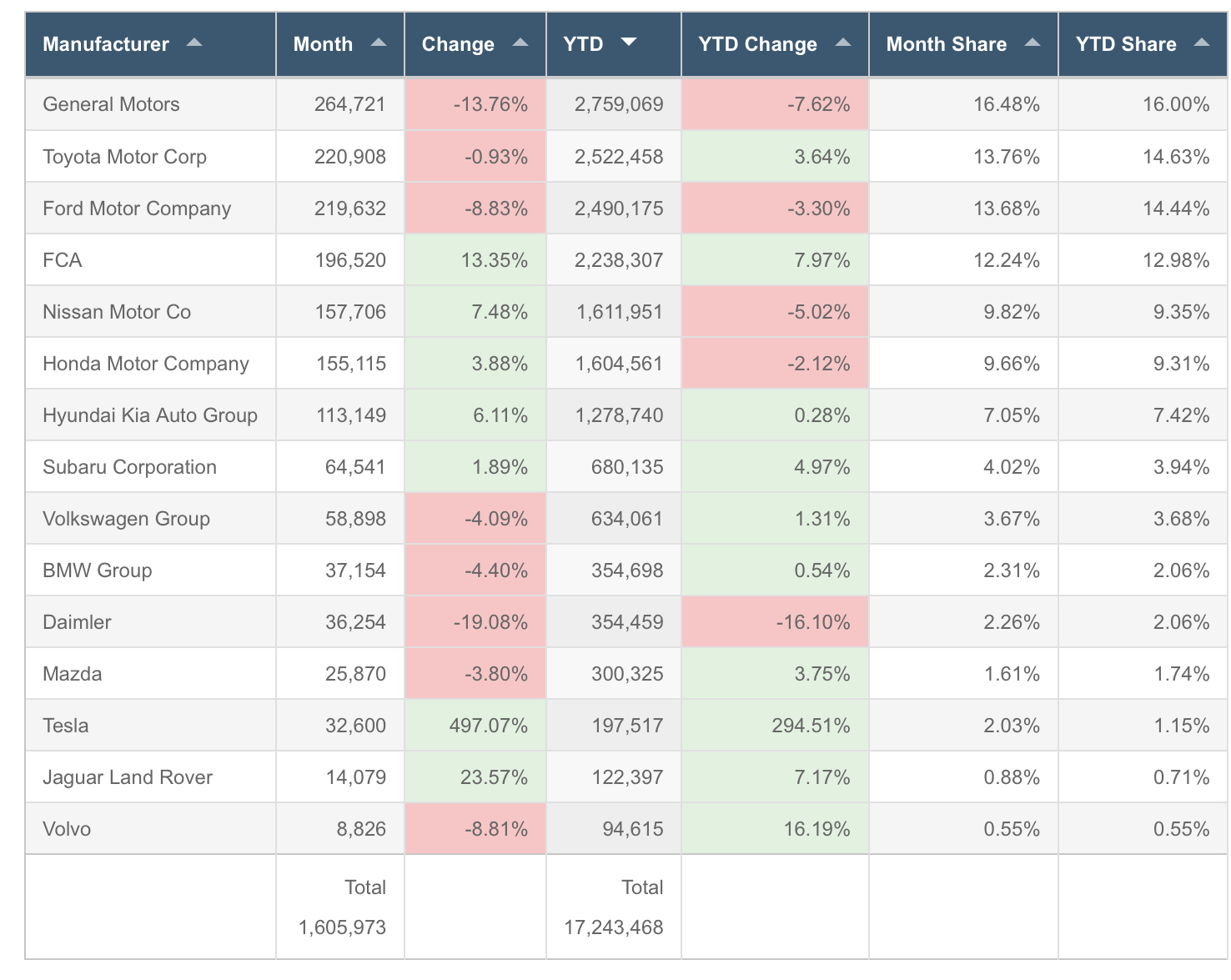1231x980 pixels.
Task: Select the Subaru Corporation cell
Action: coord(150,466)
